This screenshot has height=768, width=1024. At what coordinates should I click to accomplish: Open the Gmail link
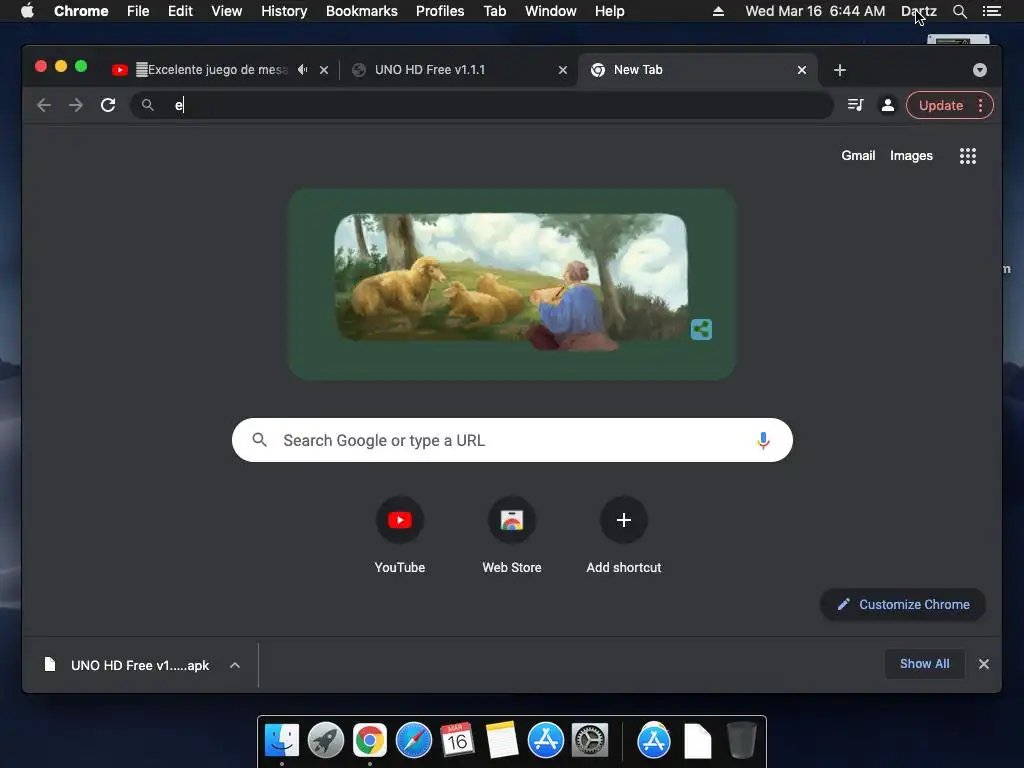[858, 155]
